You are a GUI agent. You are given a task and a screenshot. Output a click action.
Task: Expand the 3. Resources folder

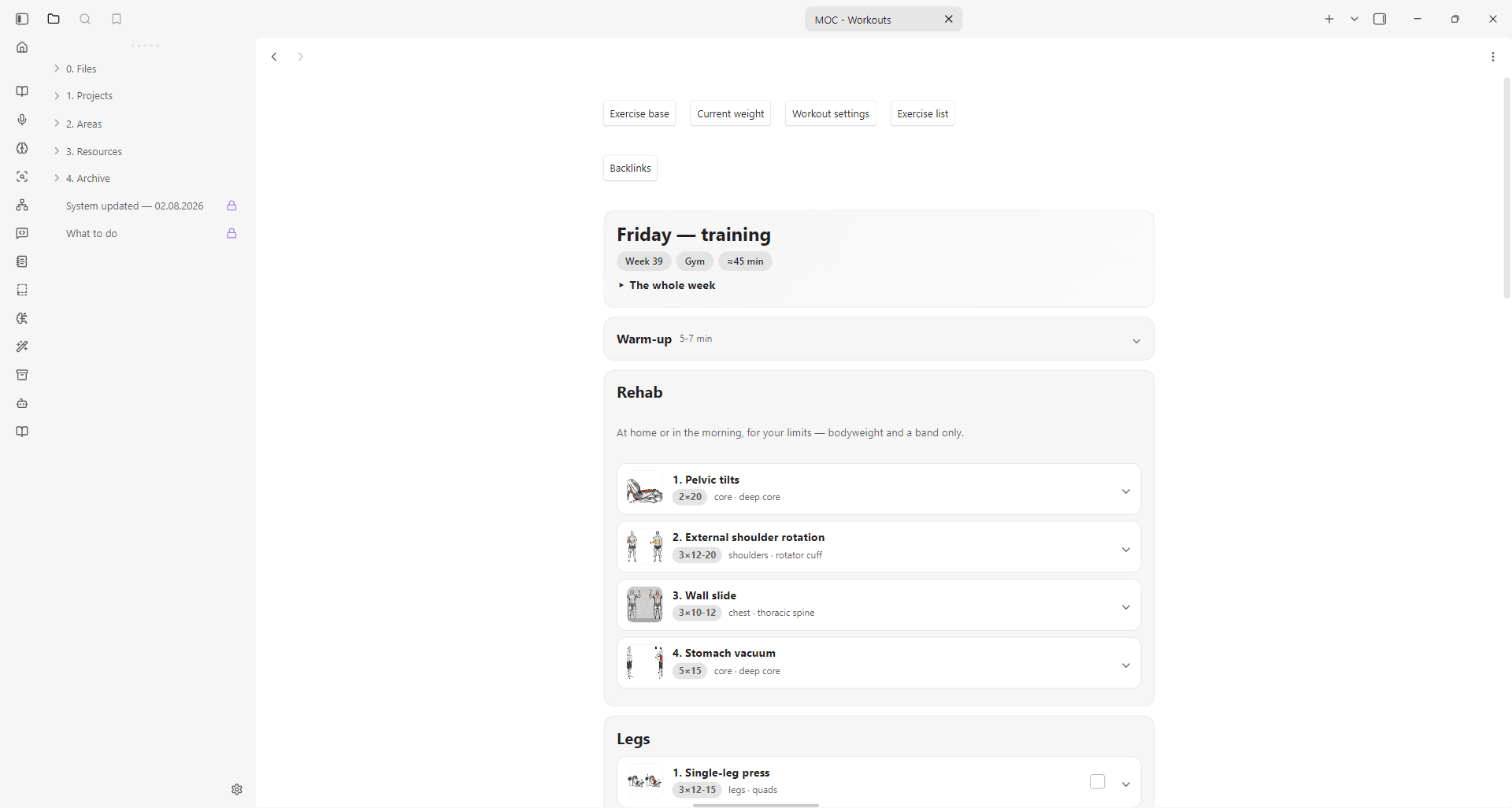pyautogui.click(x=57, y=151)
